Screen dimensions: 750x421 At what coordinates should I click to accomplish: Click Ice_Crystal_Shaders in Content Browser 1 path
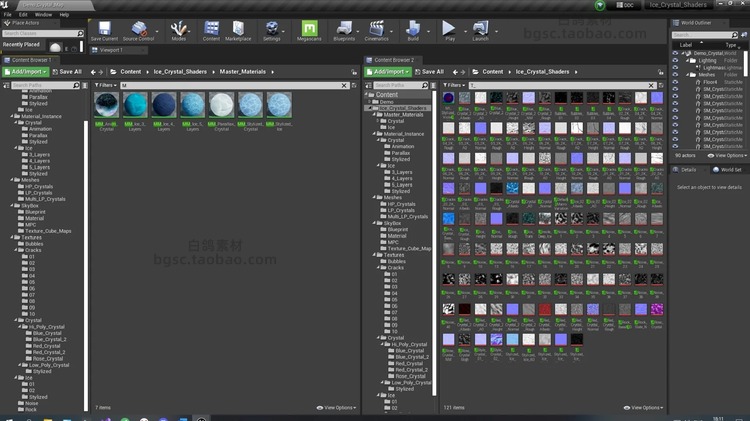click(180, 72)
